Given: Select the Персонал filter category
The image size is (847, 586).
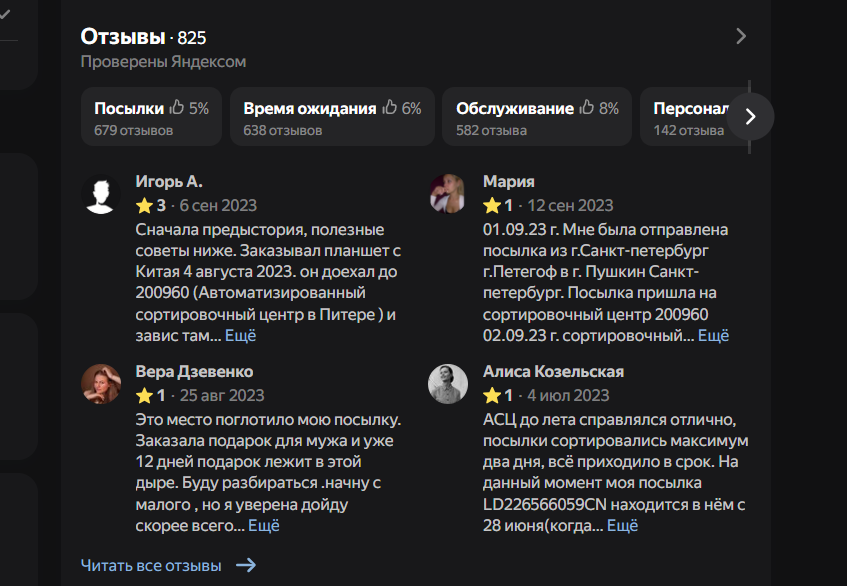Looking at the screenshot, I should point(689,116).
